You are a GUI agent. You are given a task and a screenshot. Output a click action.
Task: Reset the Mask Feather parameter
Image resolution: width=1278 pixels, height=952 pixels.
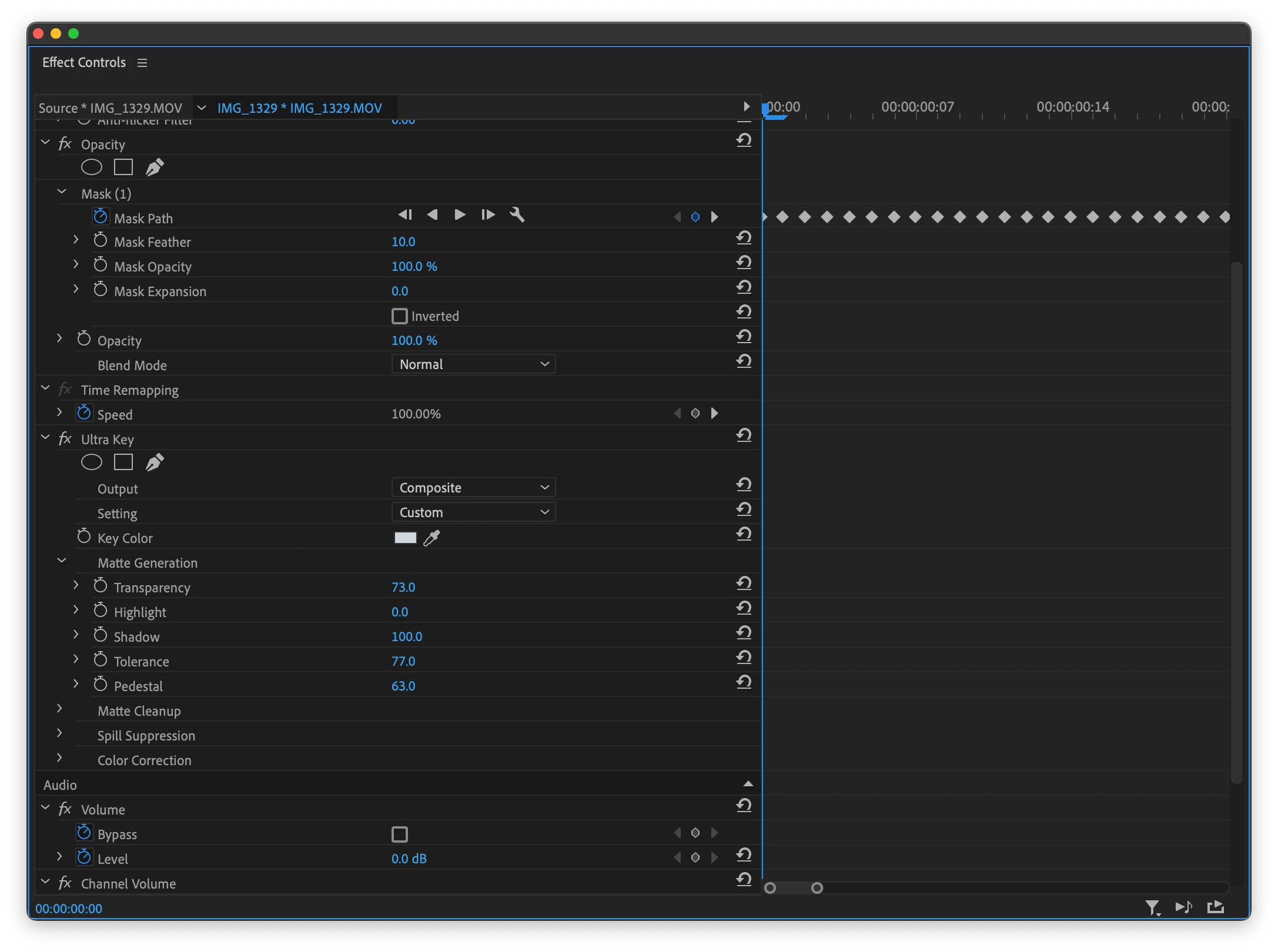744,238
